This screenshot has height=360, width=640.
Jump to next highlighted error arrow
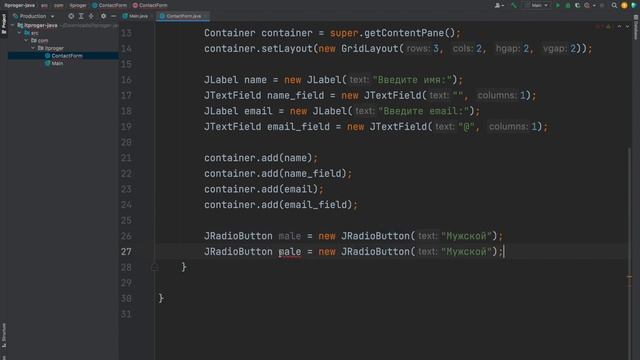[627, 27]
